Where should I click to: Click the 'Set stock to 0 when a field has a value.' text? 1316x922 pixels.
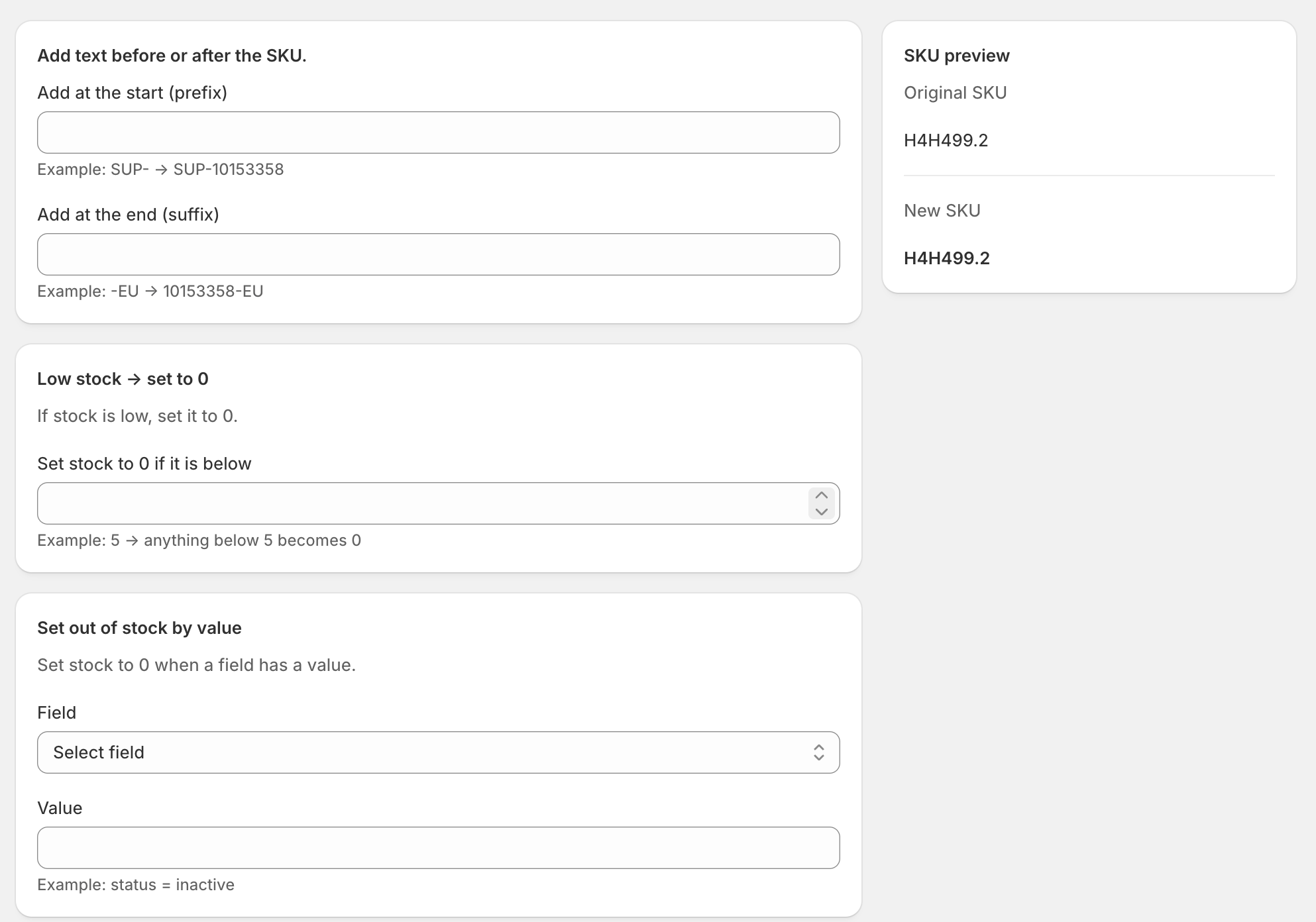click(x=196, y=665)
